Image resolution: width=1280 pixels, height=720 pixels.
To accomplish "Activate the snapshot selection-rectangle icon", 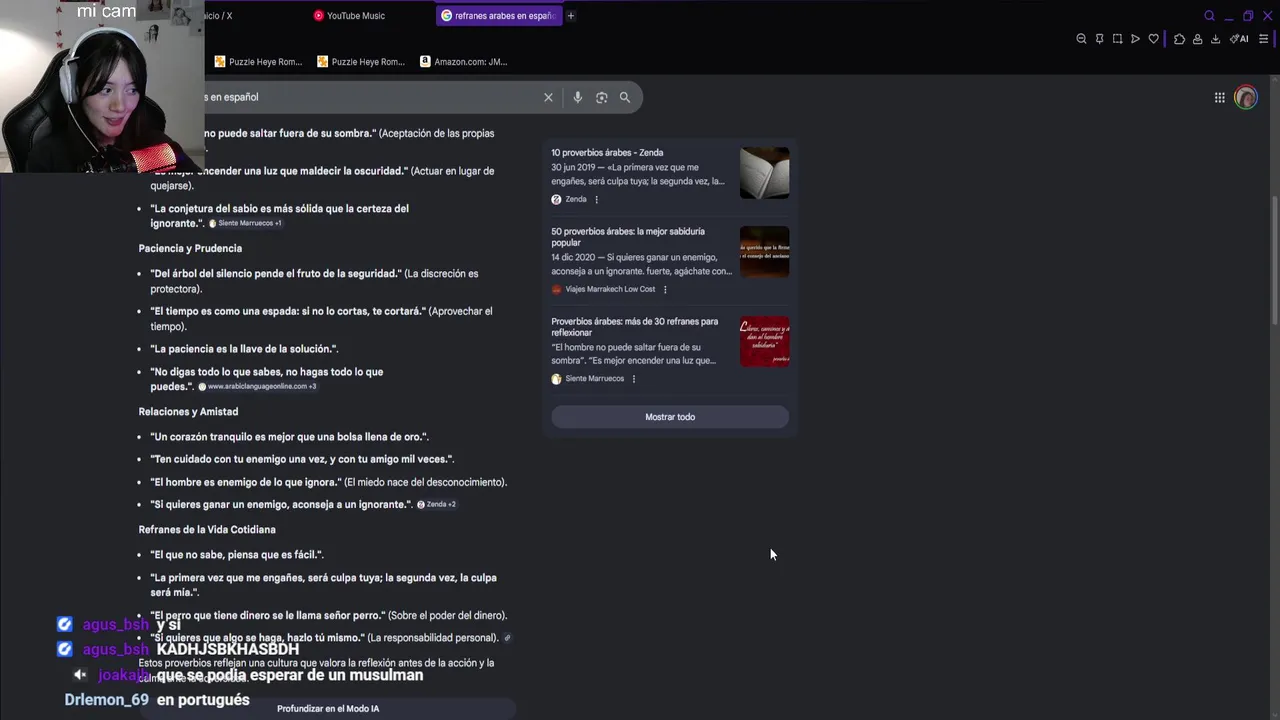I will 1117,39.
